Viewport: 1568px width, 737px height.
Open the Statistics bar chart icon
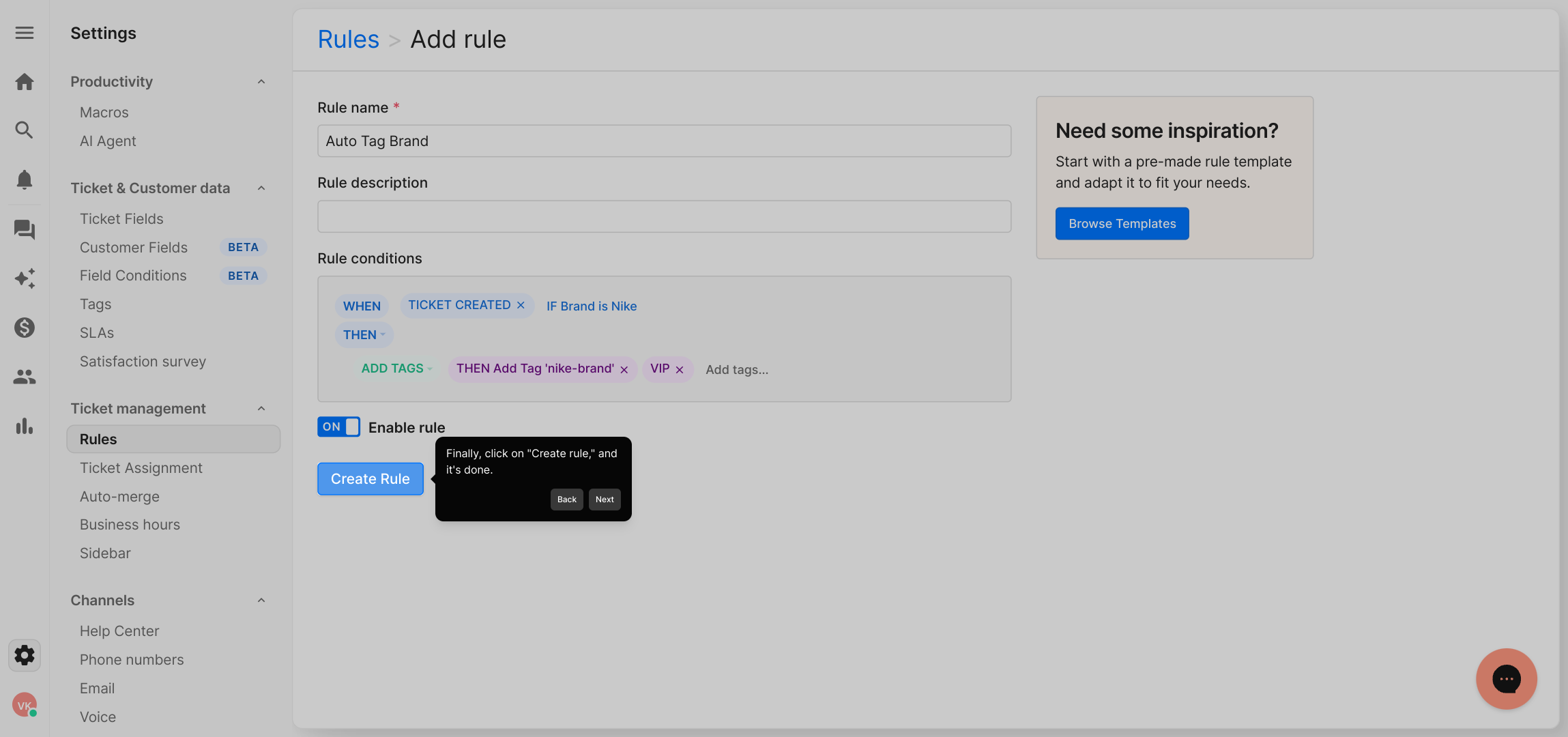(x=25, y=426)
